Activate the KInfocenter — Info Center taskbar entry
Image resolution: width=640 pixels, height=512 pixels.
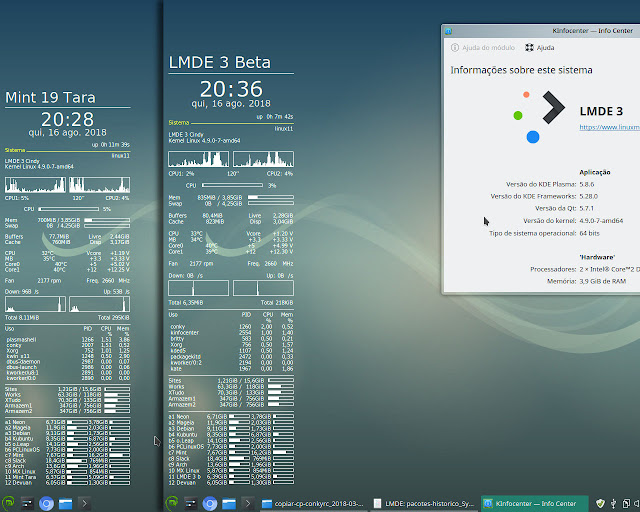tap(535, 503)
